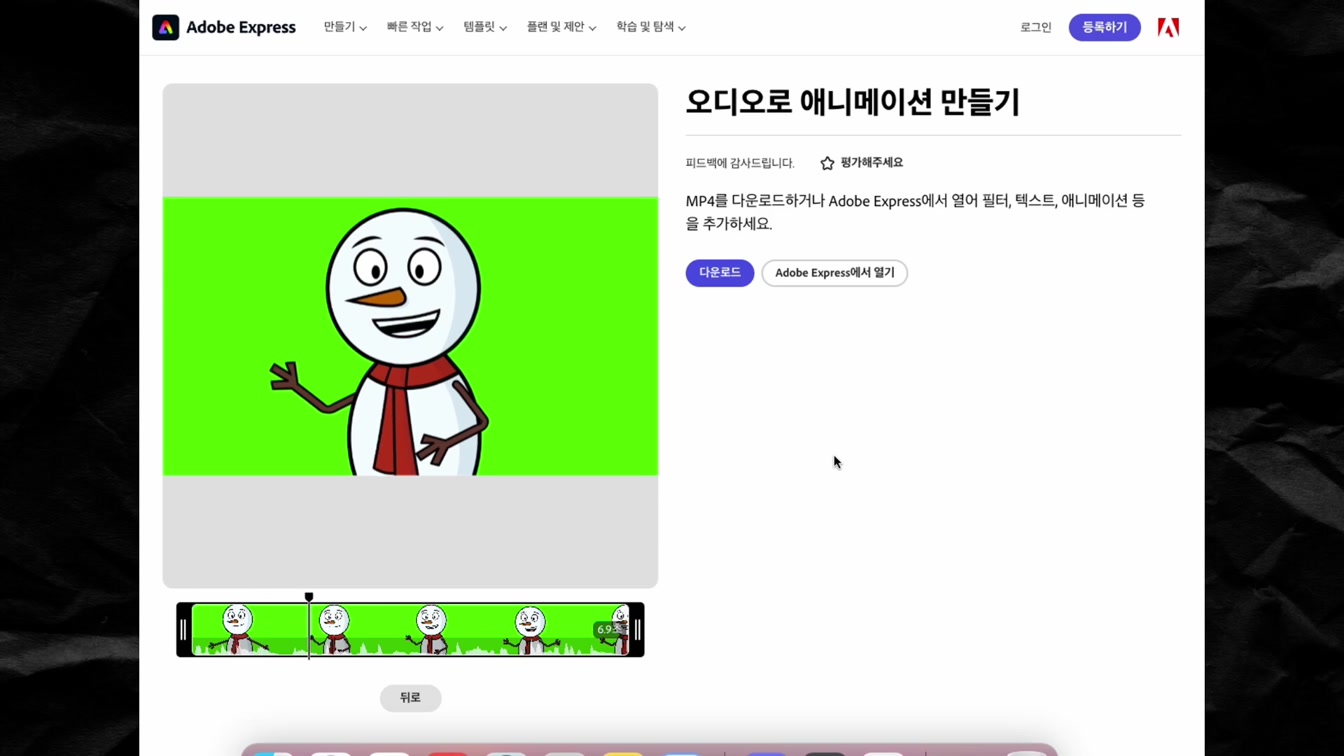This screenshot has height=756, width=1344.
Task: Open the 학습 및 탐색 menu
Action: click(x=651, y=27)
